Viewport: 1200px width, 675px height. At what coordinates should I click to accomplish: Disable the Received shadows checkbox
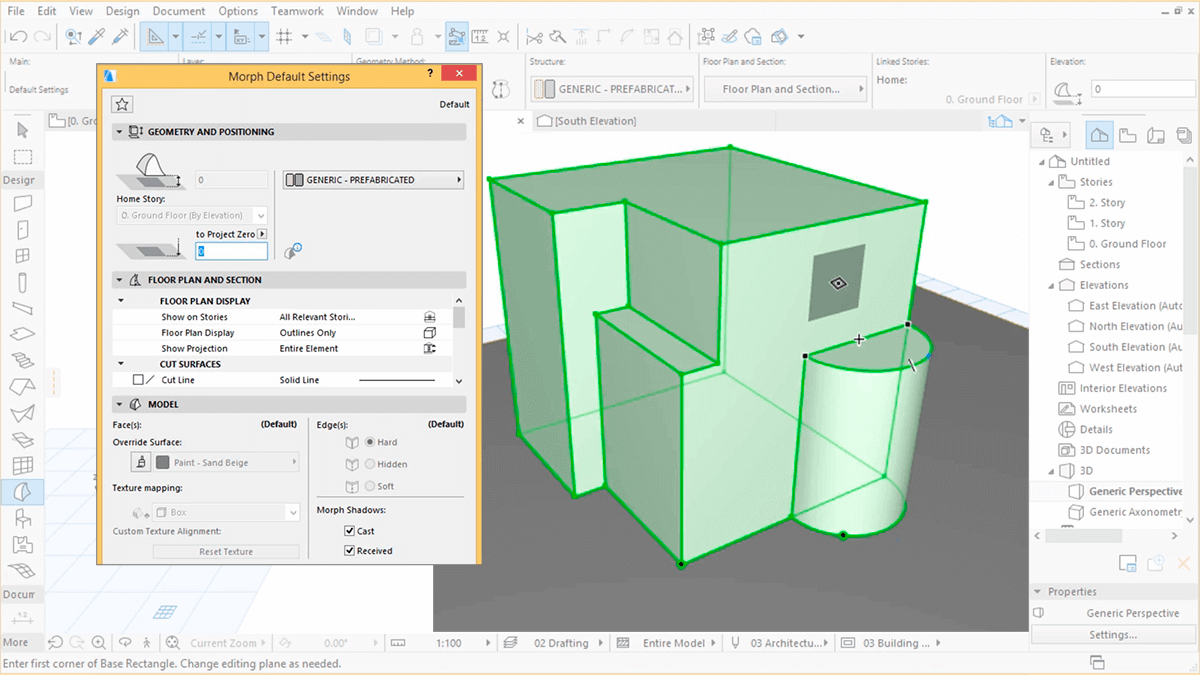350,551
